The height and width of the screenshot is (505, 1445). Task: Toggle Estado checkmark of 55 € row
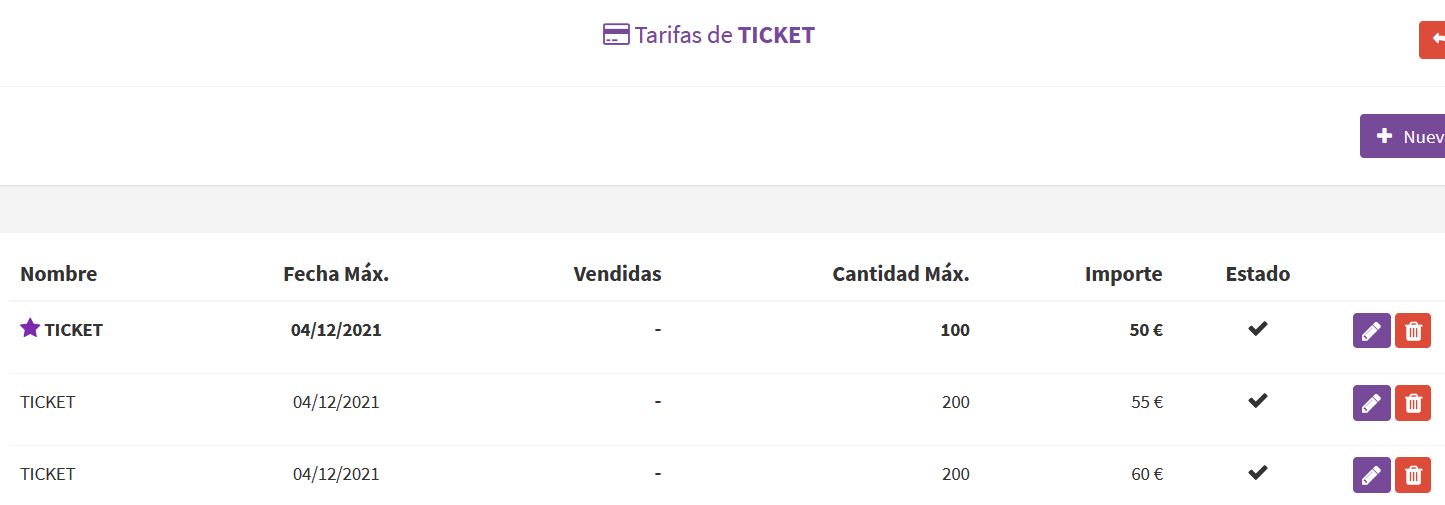pos(1258,400)
